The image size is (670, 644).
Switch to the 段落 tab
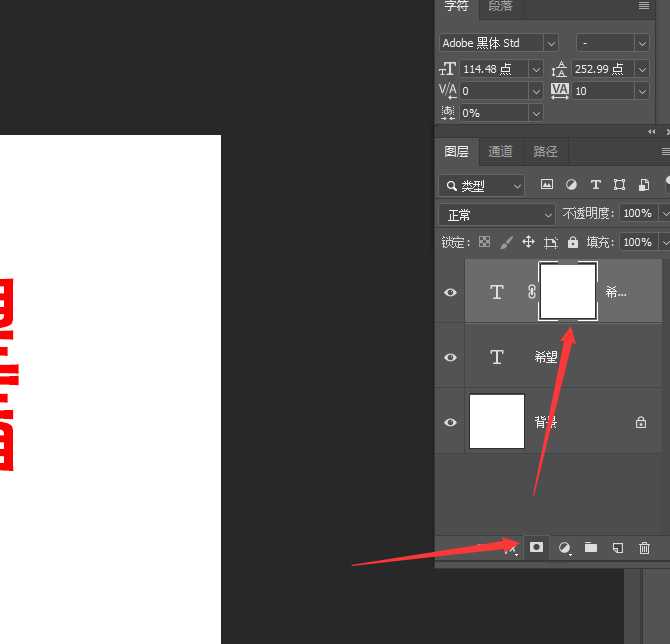pyautogui.click(x=500, y=6)
